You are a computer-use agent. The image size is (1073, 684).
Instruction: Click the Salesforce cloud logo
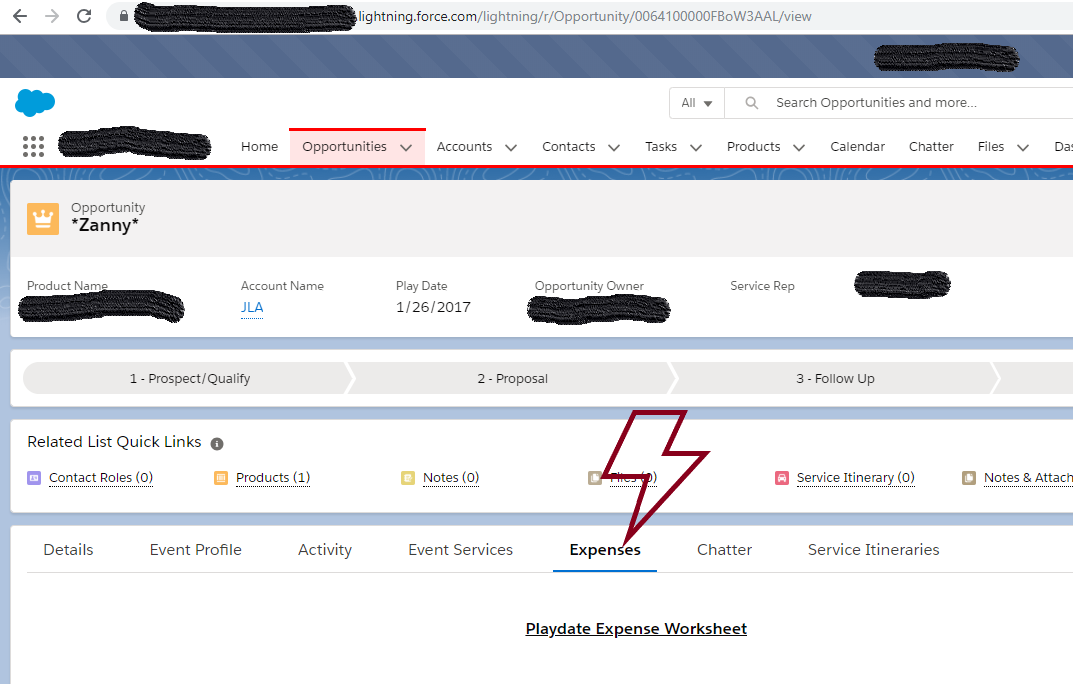pyautogui.click(x=35, y=103)
